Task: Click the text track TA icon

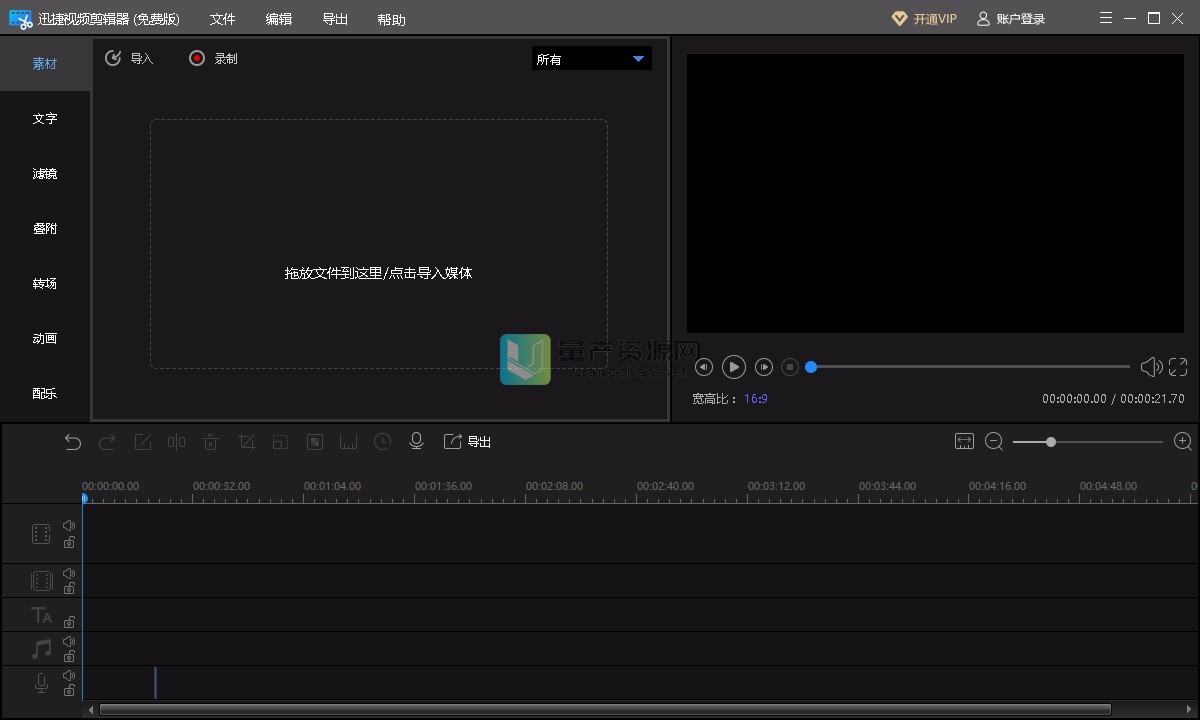Action: [41, 615]
